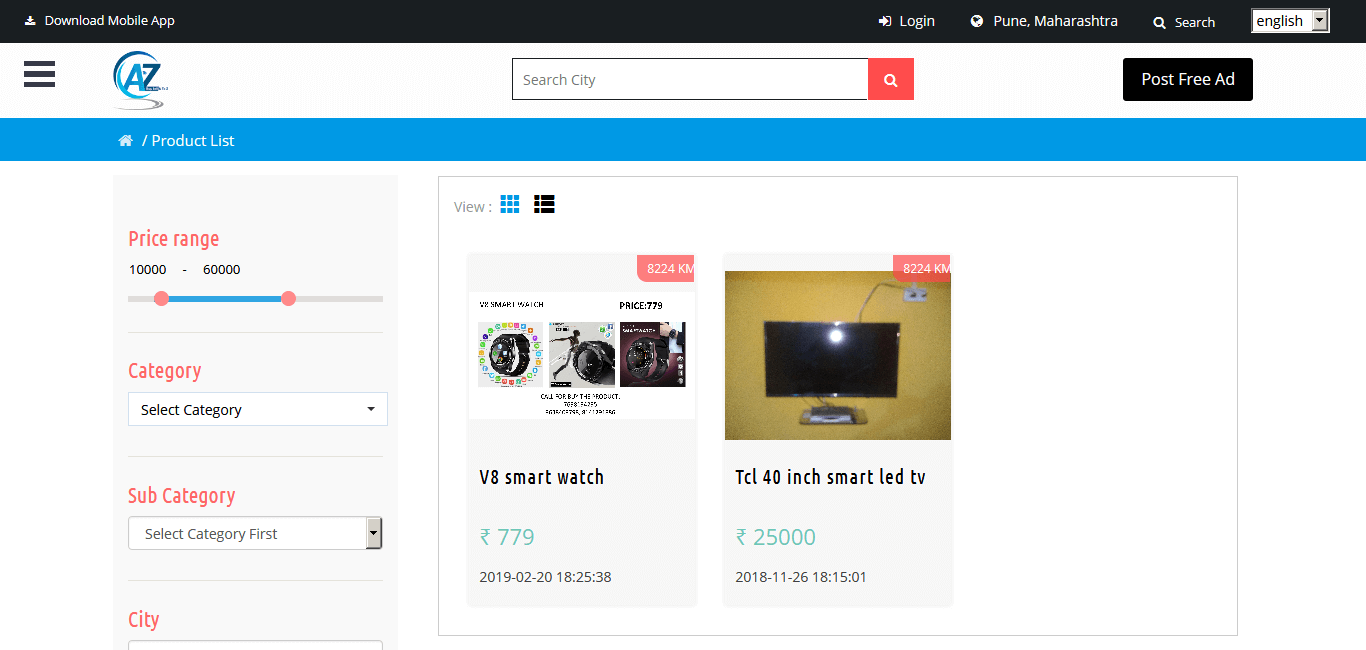Switch to list view
Viewport: 1366px width, 650px height.
point(544,204)
